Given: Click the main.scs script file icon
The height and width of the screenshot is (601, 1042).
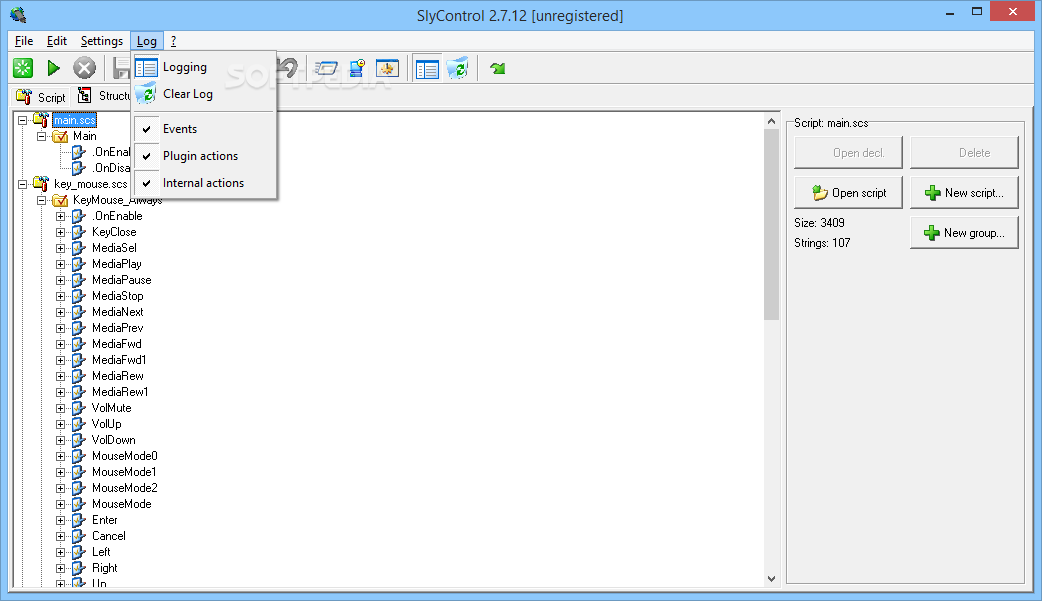Looking at the screenshot, I should (41, 120).
